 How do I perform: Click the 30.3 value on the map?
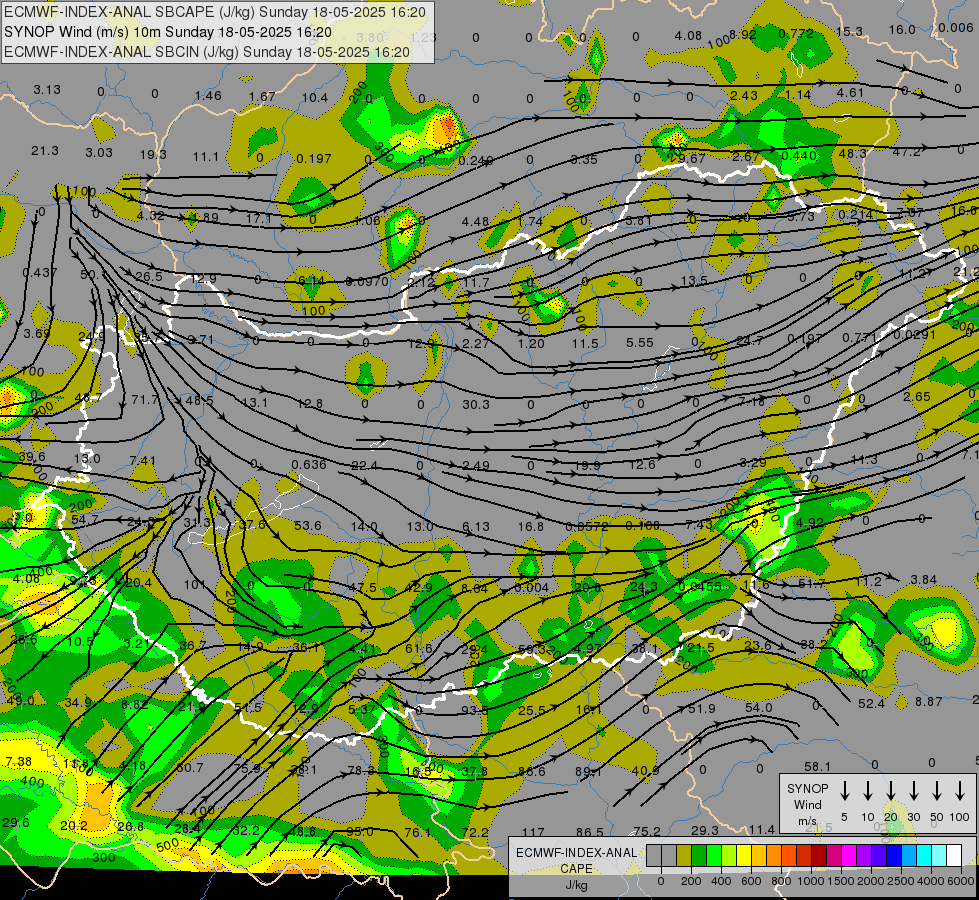476,405
